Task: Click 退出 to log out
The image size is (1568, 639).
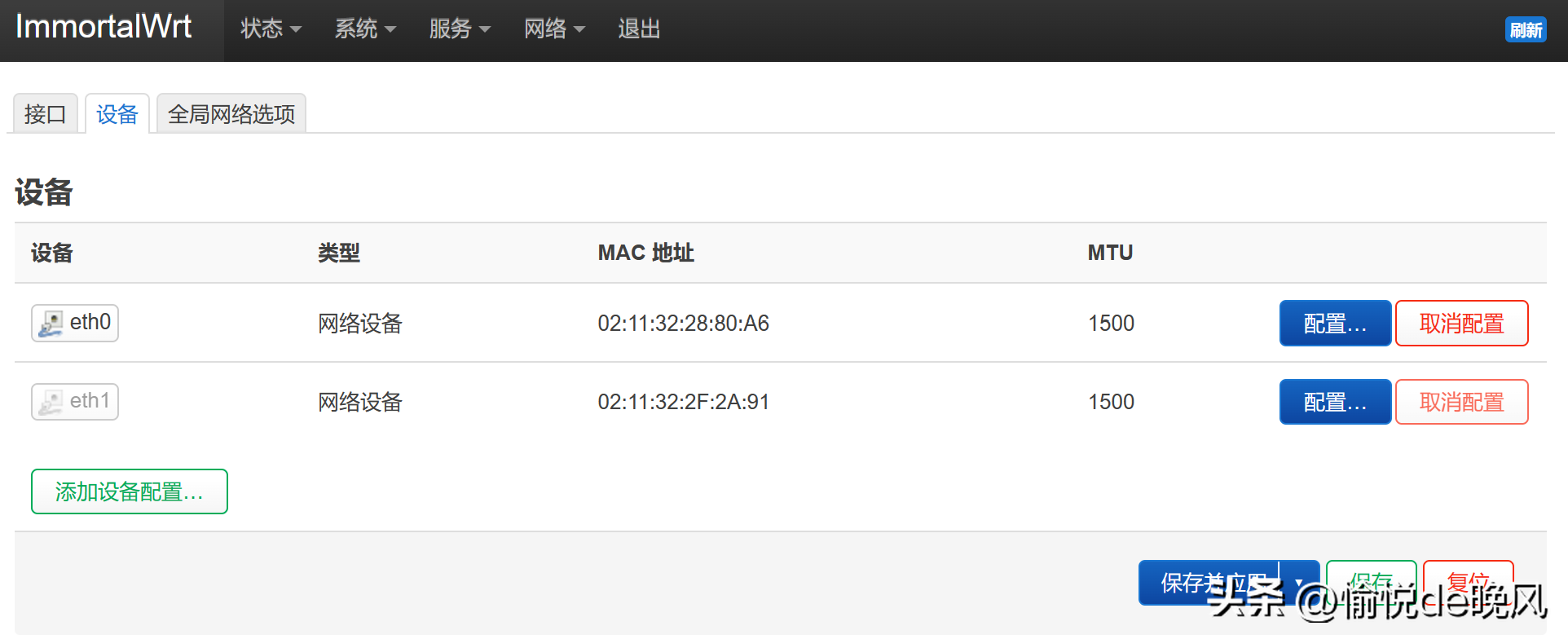Action: [x=639, y=29]
